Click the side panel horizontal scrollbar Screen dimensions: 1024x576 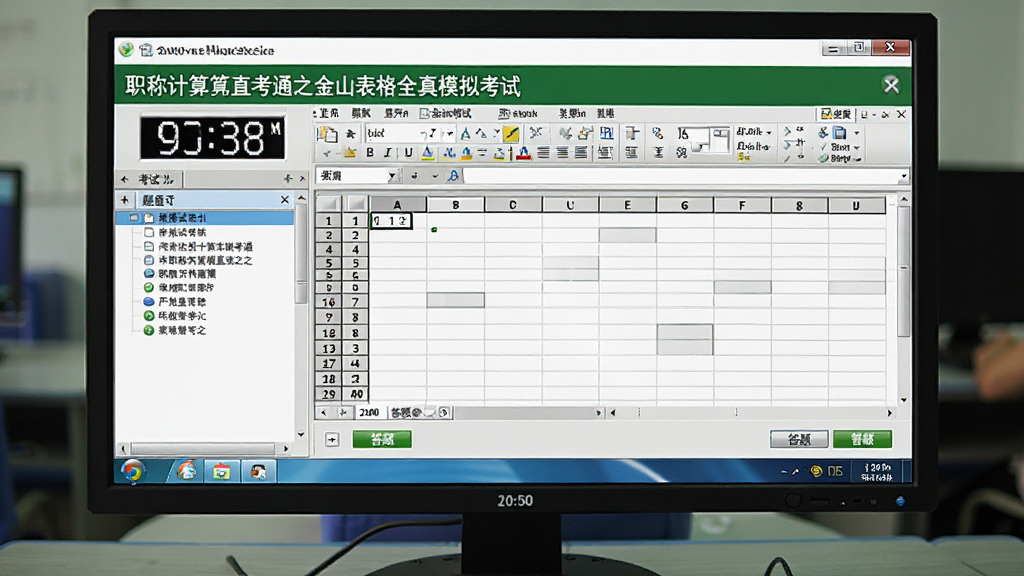point(204,449)
